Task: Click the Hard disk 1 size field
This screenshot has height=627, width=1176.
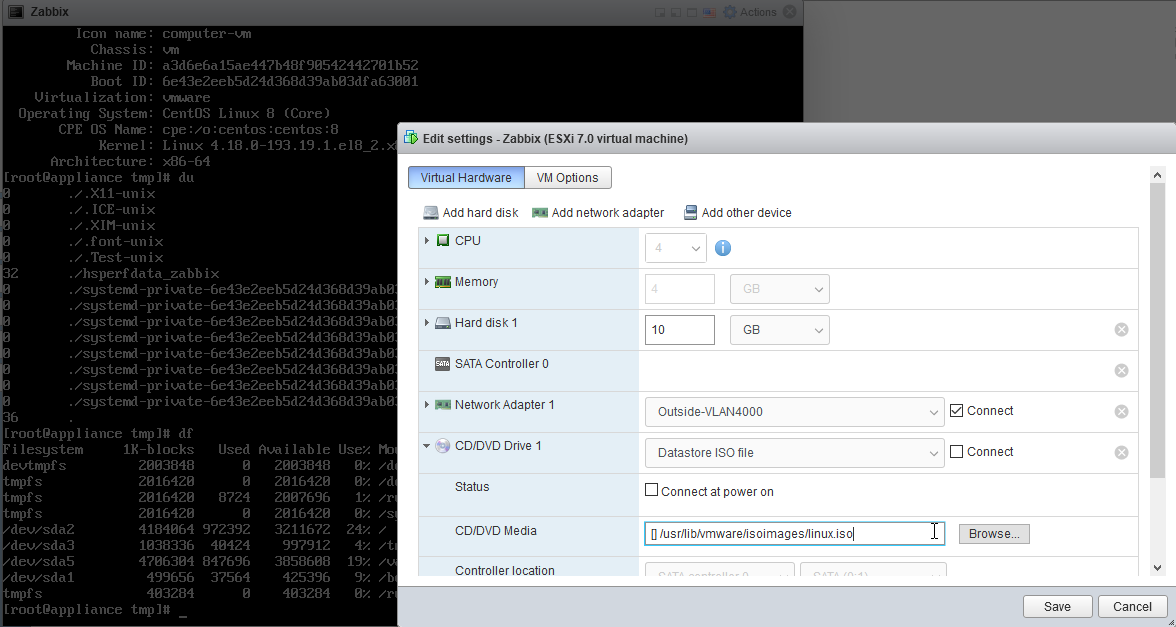Action: click(x=680, y=330)
